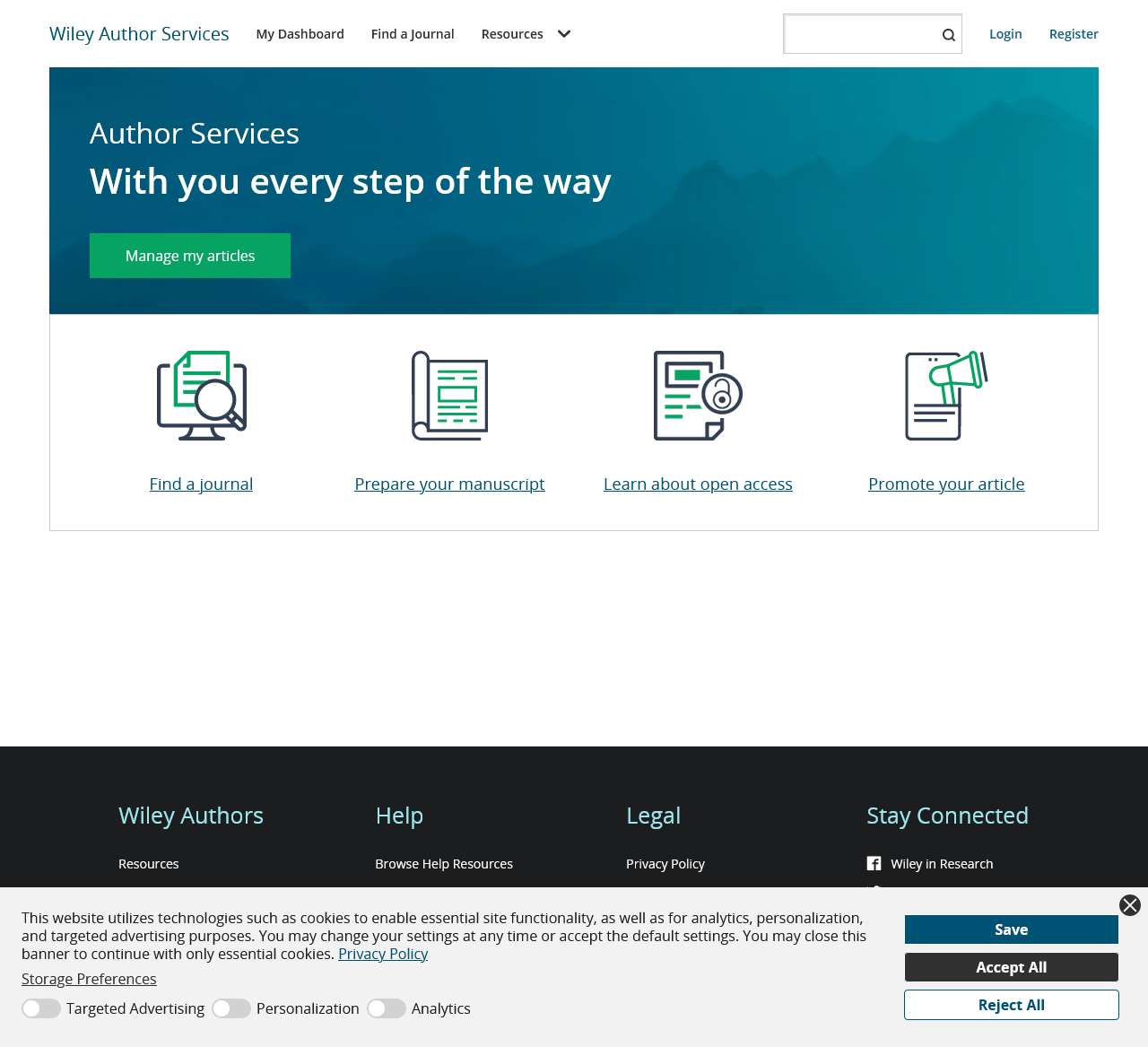The image size is (1148, 1047).
Task: Click the Reject All cookies button
Action: click(x=1012, y=1005)
